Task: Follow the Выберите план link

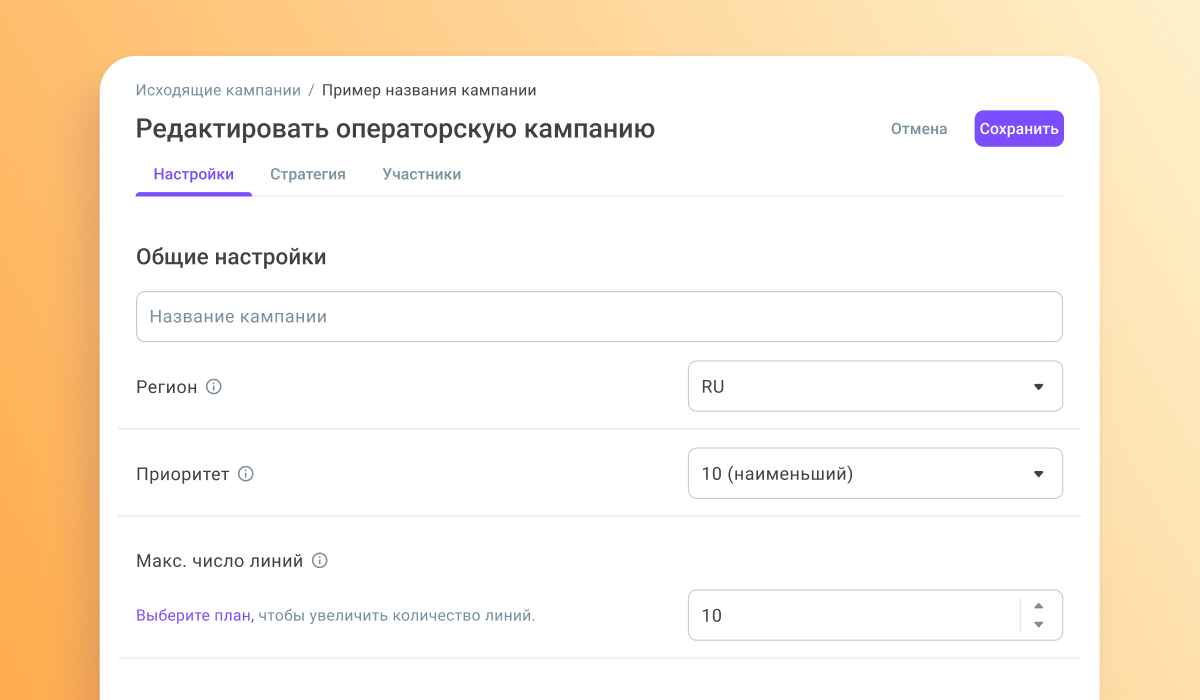Action: point(195,616)
